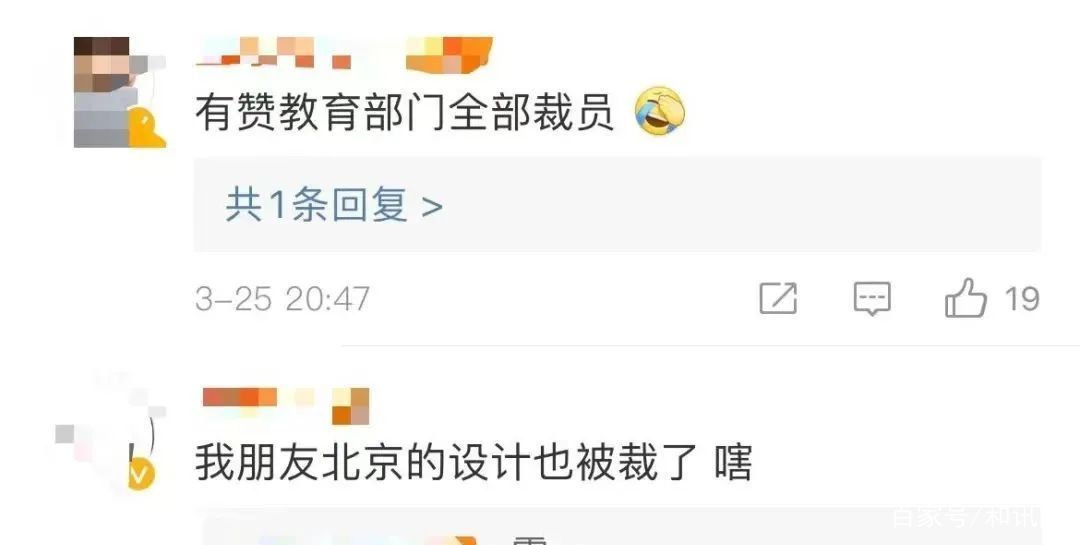Image resolution: width=1080 pixels, height=545 pixels.
Task: Expand replies via '共1条回复 >'
Action: [x=334, y=205]
